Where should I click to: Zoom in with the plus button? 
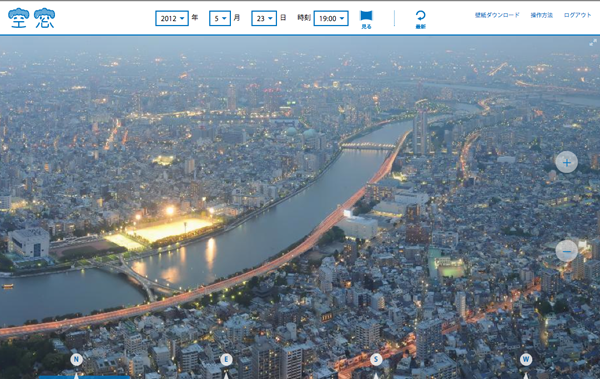tap(566, 162)
